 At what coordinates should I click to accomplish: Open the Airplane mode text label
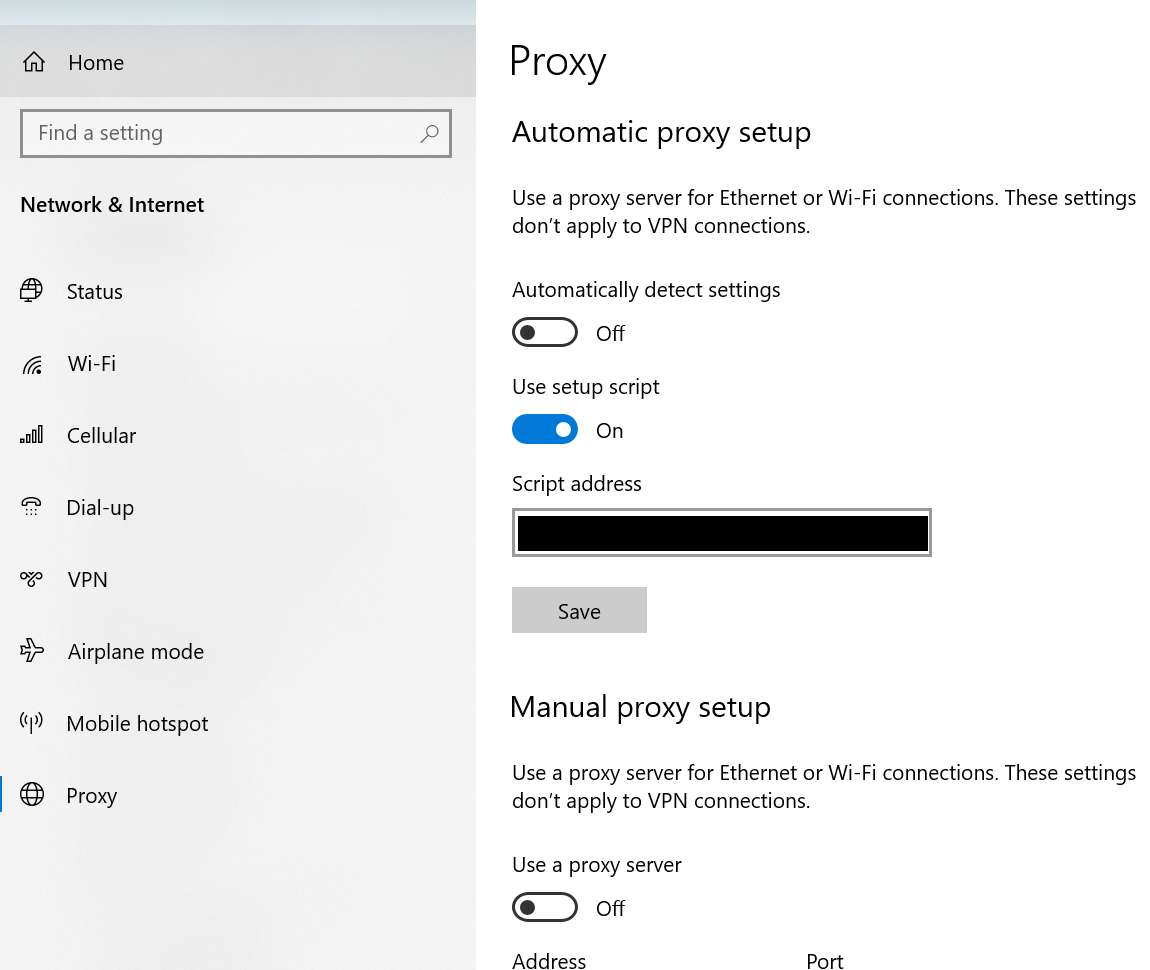click(135, 652)
